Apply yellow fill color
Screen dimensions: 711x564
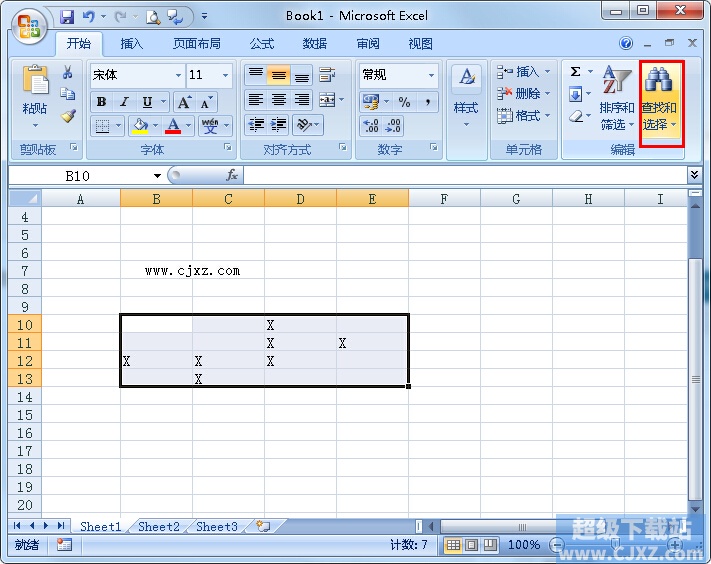140,126
